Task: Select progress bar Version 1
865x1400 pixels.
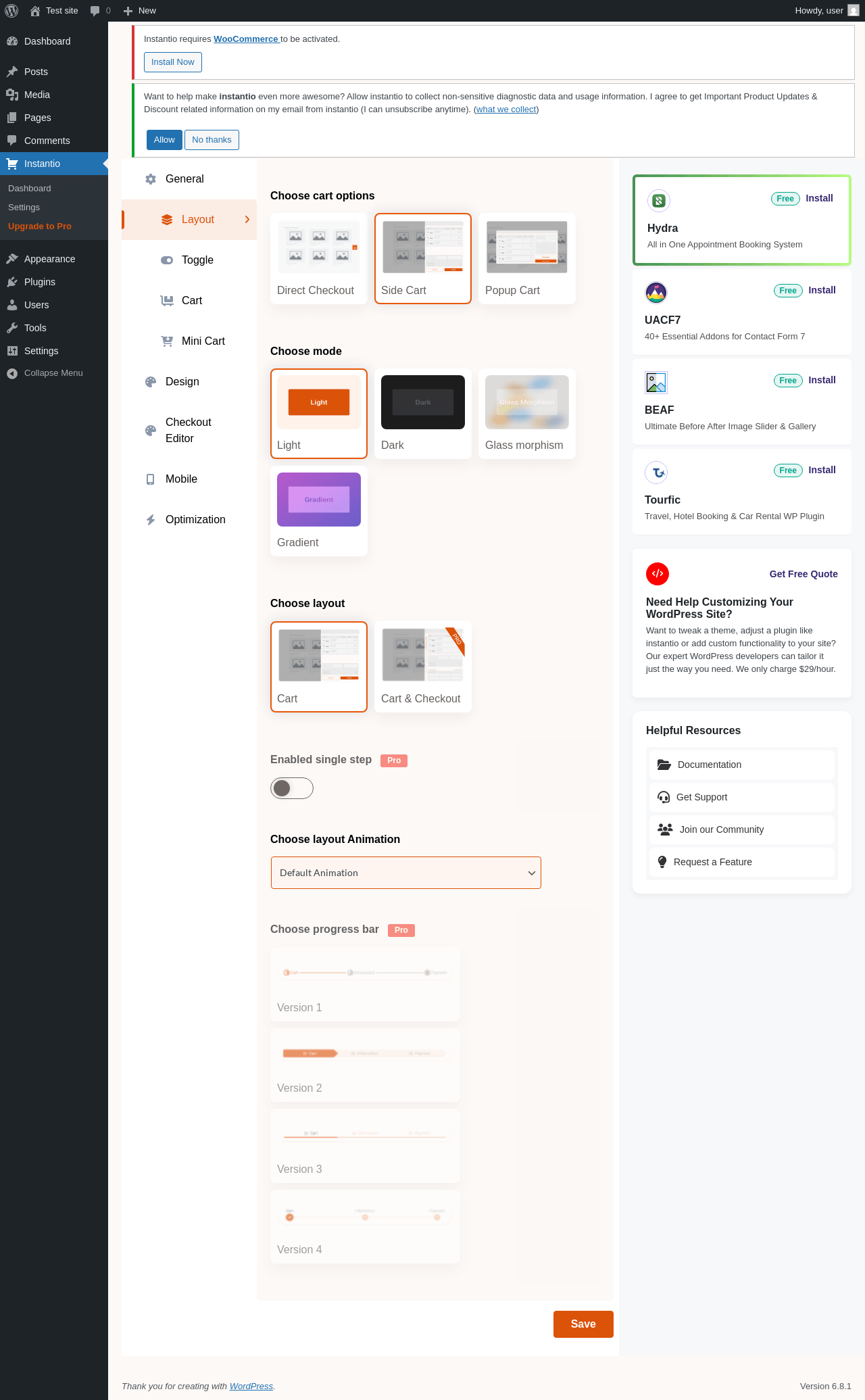Action: click(x=365, y=984)
